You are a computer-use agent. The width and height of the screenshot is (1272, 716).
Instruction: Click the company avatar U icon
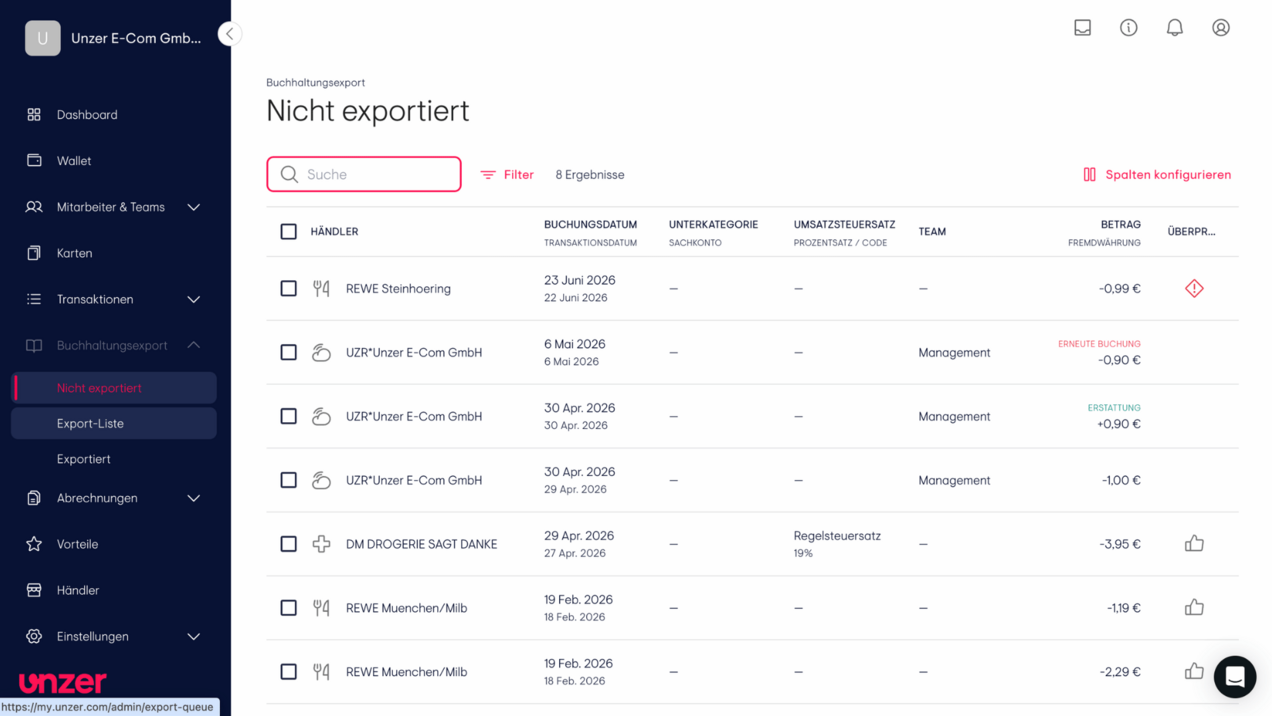(x=43, y=38)
